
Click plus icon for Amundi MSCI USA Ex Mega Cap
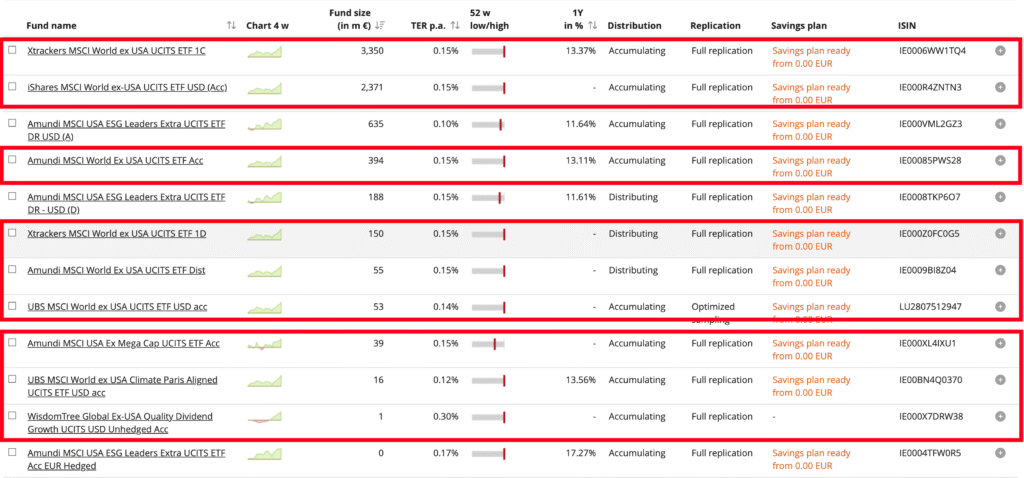coord(1000,344)
